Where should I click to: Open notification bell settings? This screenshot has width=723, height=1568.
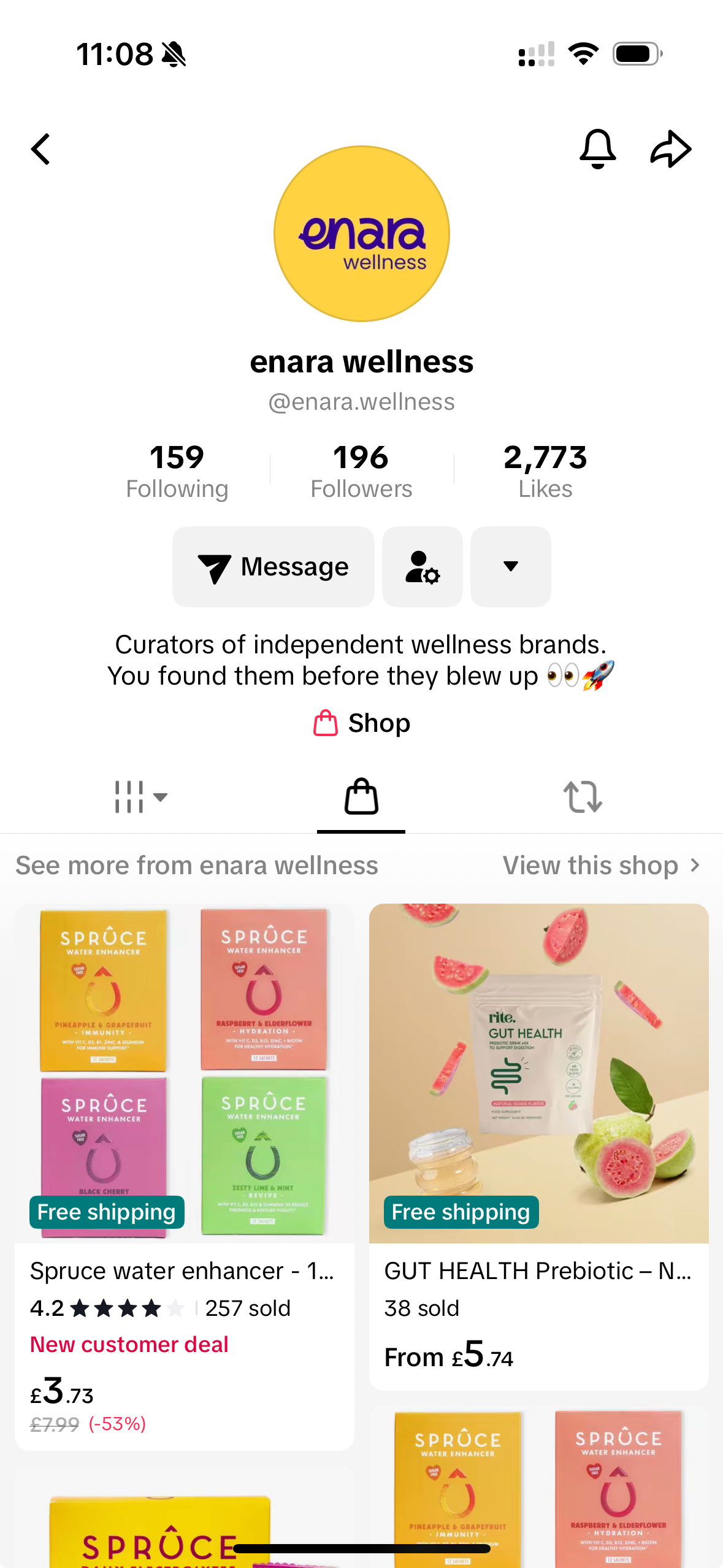pyautogui.click(x=597, y=149)
